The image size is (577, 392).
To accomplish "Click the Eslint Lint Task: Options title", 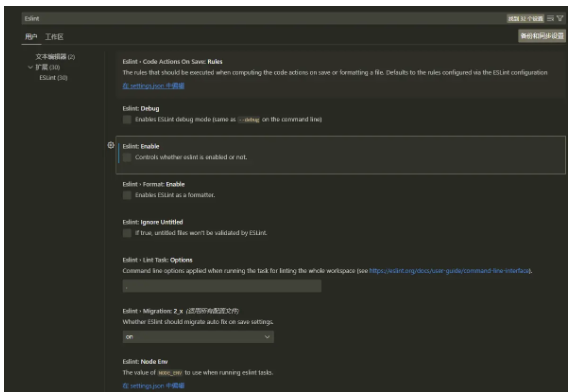I will 157,260.
